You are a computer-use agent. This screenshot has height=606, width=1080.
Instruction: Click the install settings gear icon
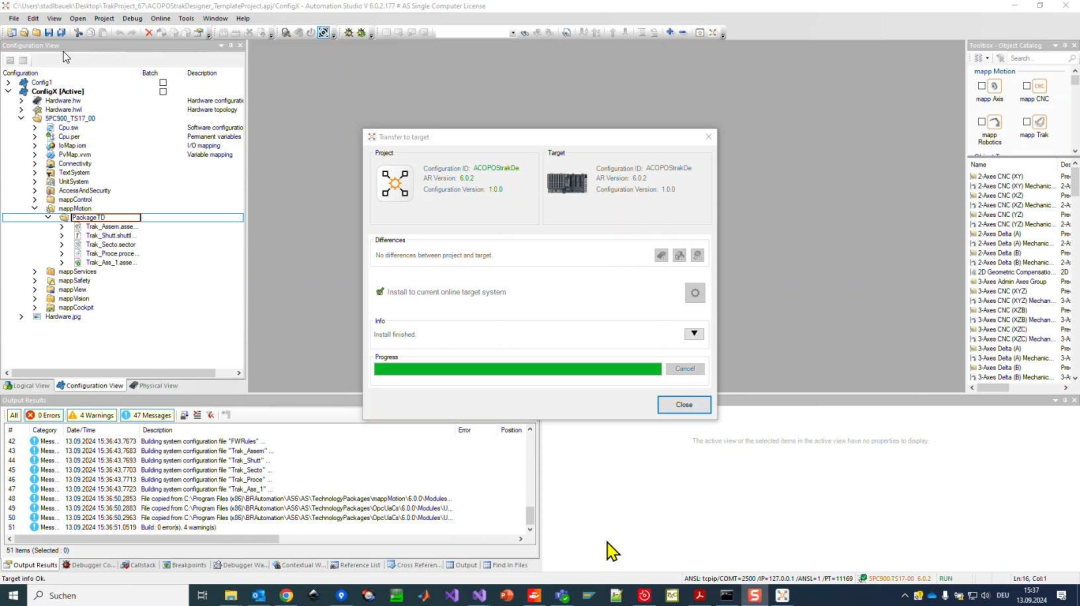695,292
